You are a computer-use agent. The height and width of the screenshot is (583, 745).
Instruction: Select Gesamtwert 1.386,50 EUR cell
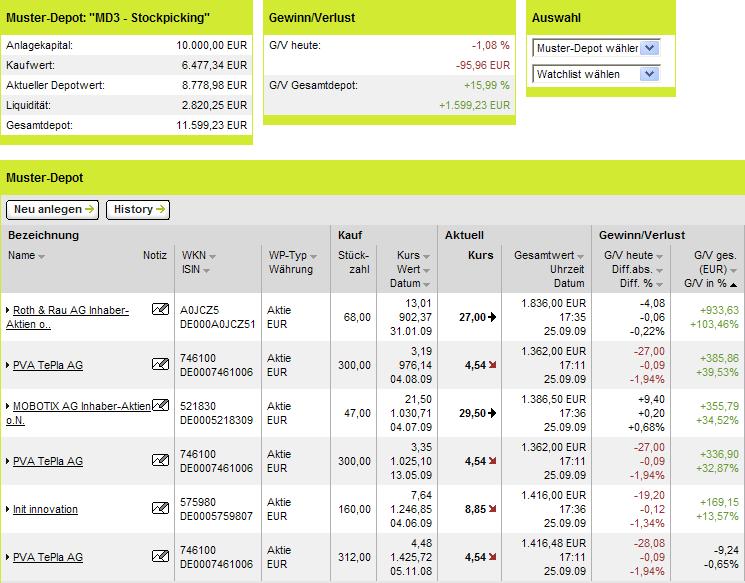tap(554, 399)
